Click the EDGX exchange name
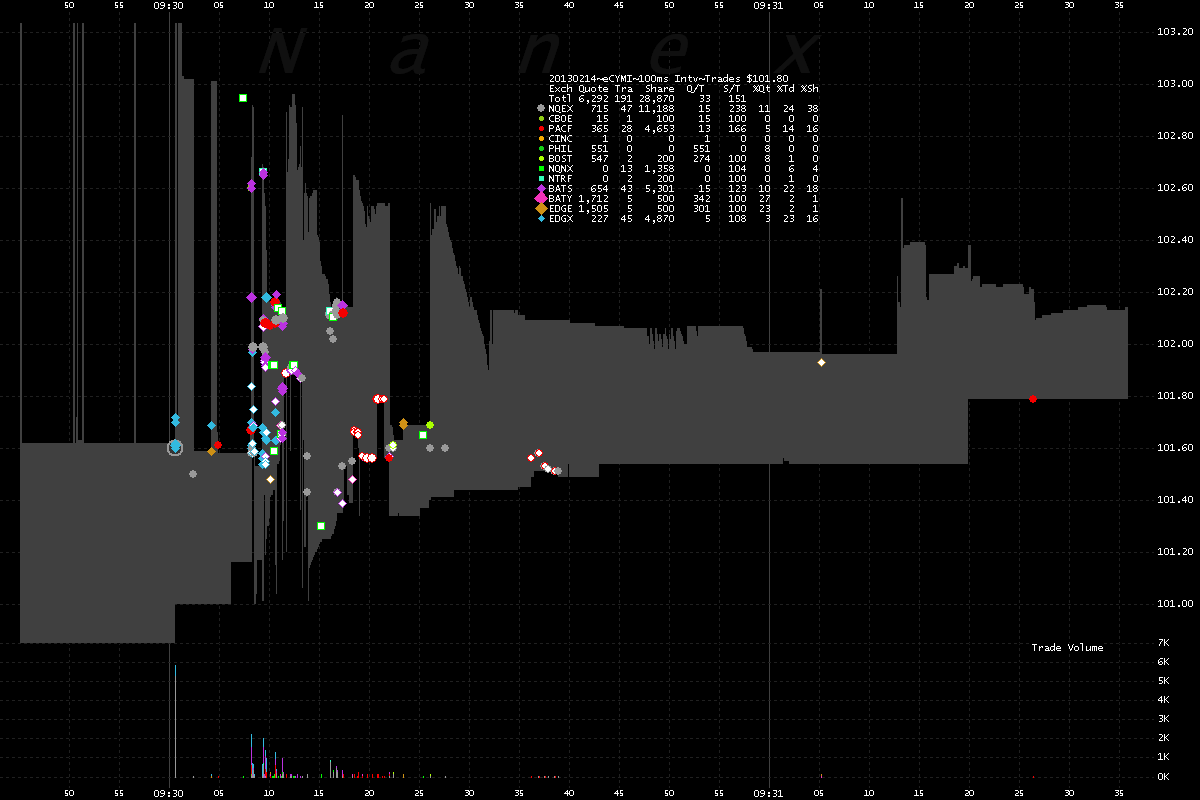This screenshot has height=800, width=1200. click(561, 218)
